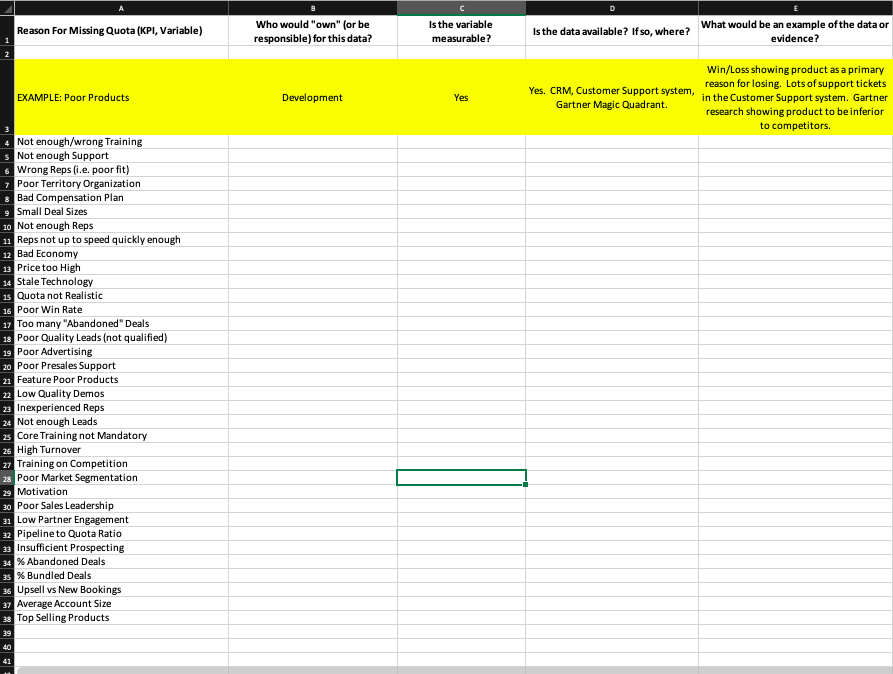Click 'Motivation' cell
The height and width of the screenshot is (674, 893).
(121, 492)
